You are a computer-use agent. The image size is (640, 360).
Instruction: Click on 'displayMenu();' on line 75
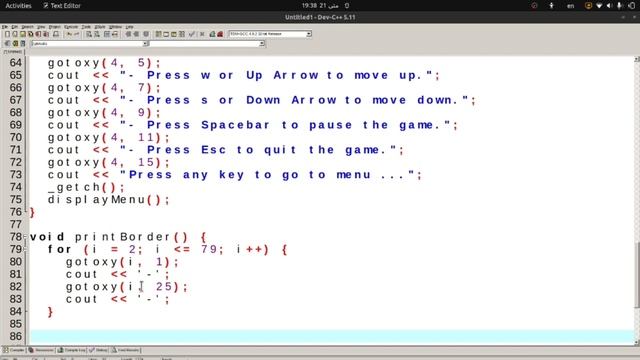click(109, 200)
